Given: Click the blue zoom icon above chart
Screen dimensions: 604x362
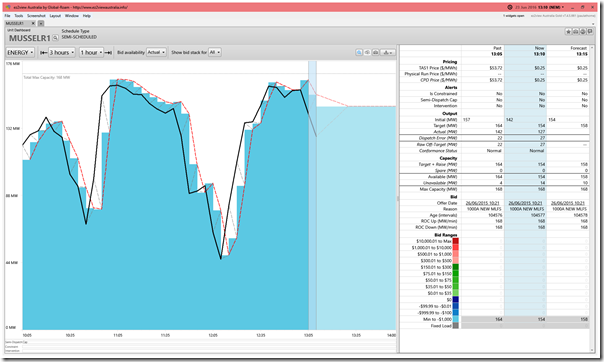Looking at the screenshot, I should [359, 52].
